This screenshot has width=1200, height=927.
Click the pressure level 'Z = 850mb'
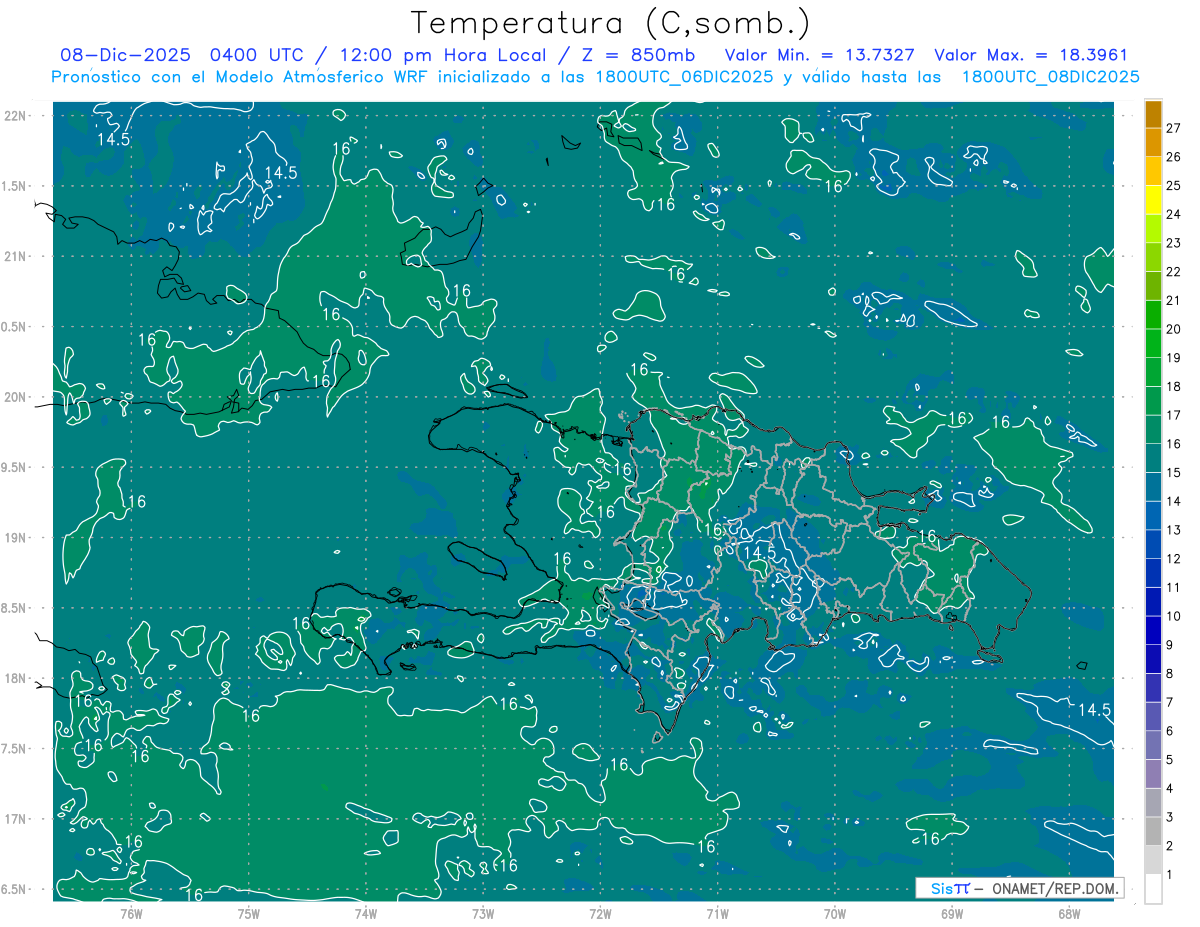click(638, 55)
